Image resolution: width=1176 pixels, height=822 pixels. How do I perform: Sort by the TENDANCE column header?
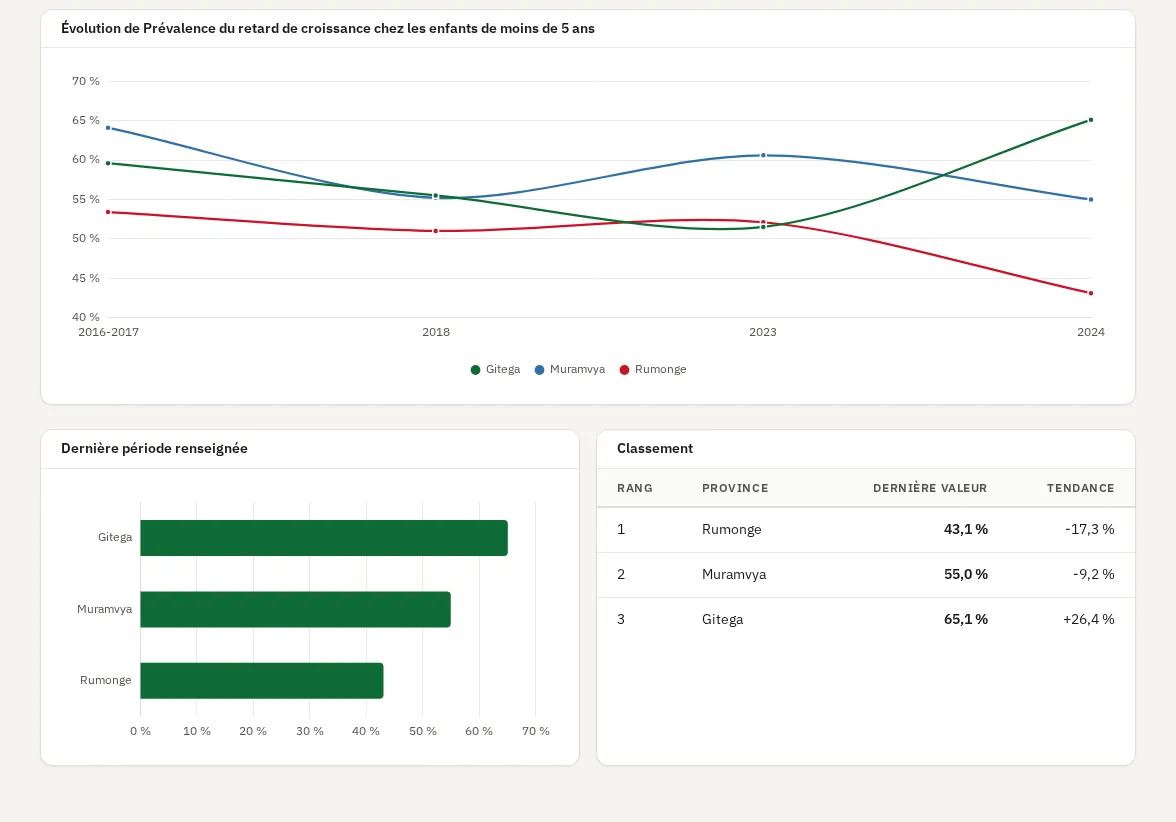pos(1081,488)
